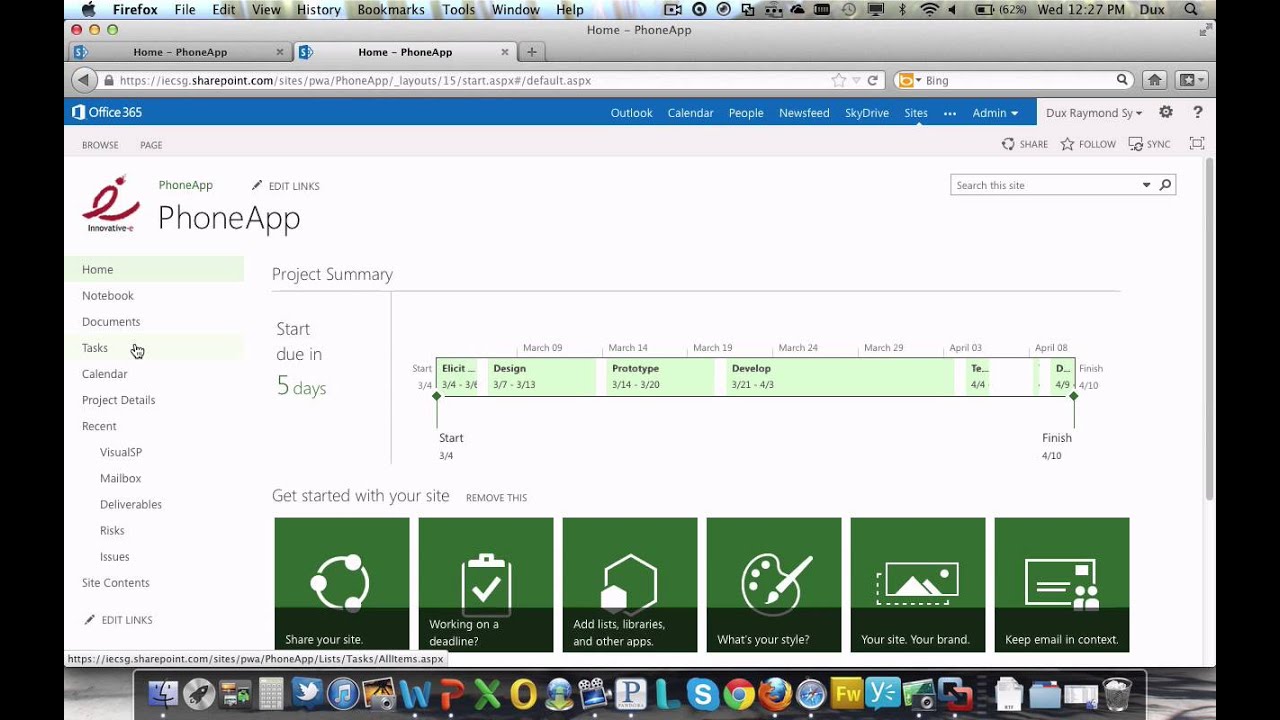Open a new Firefox tab
Screen dimensions: 1280x720
tap(531, 52)
